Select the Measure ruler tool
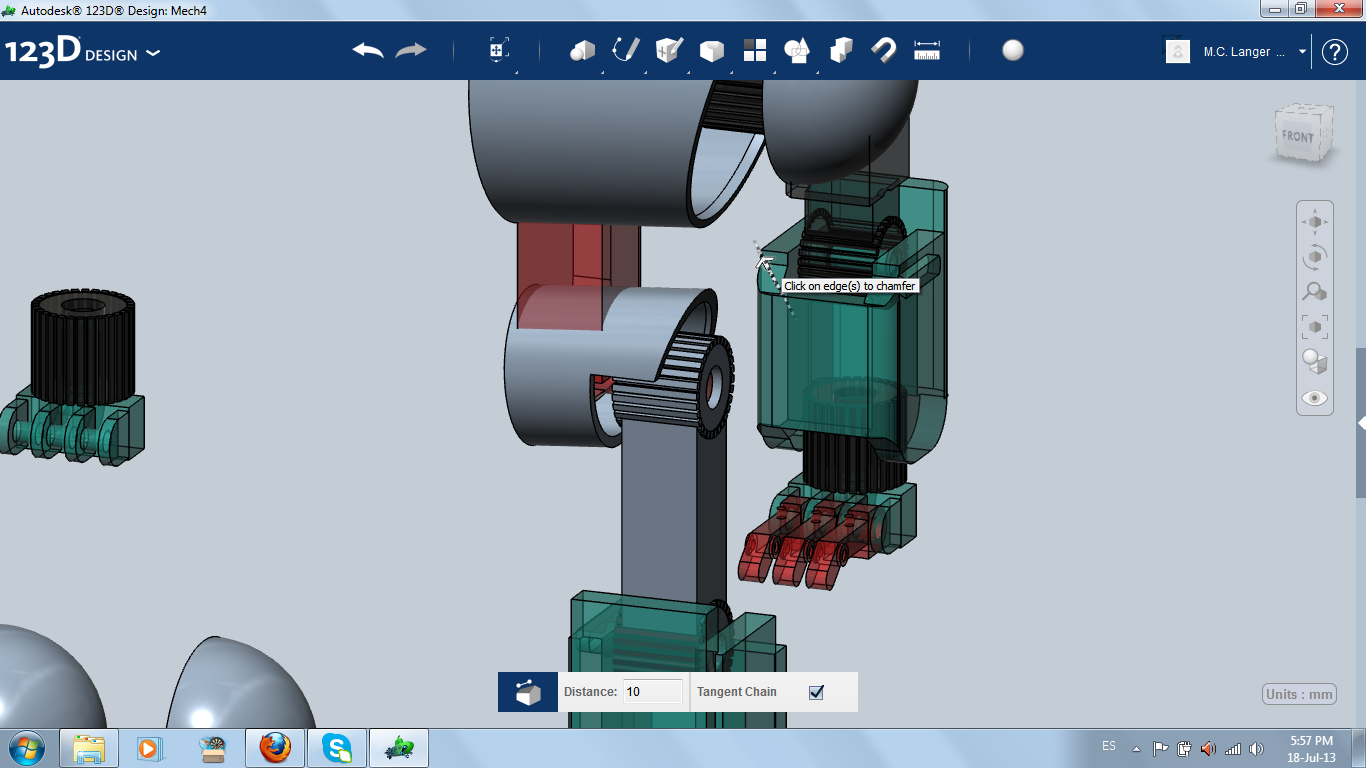 point(928,50)
